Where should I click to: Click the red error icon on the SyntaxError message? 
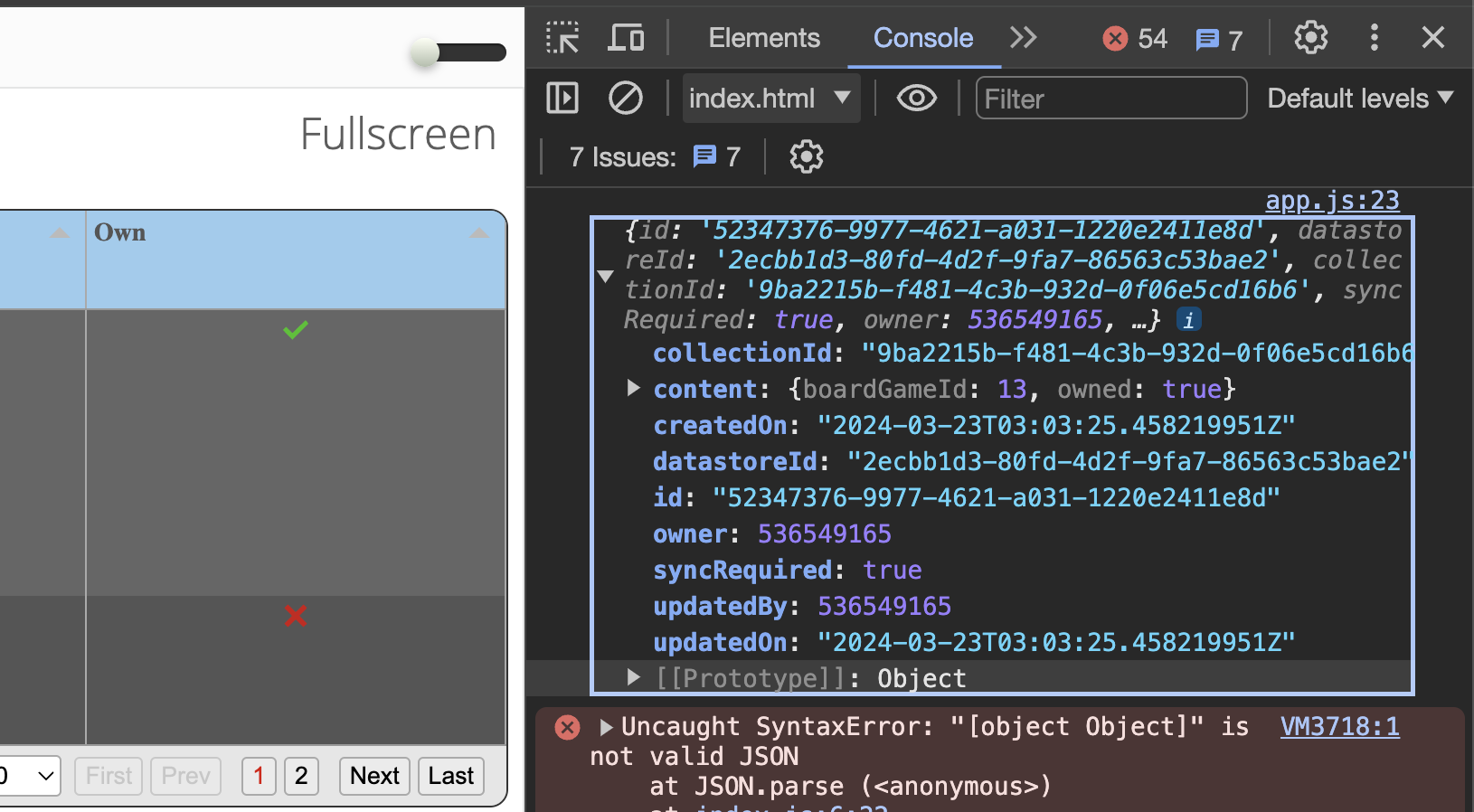(567, 727)
